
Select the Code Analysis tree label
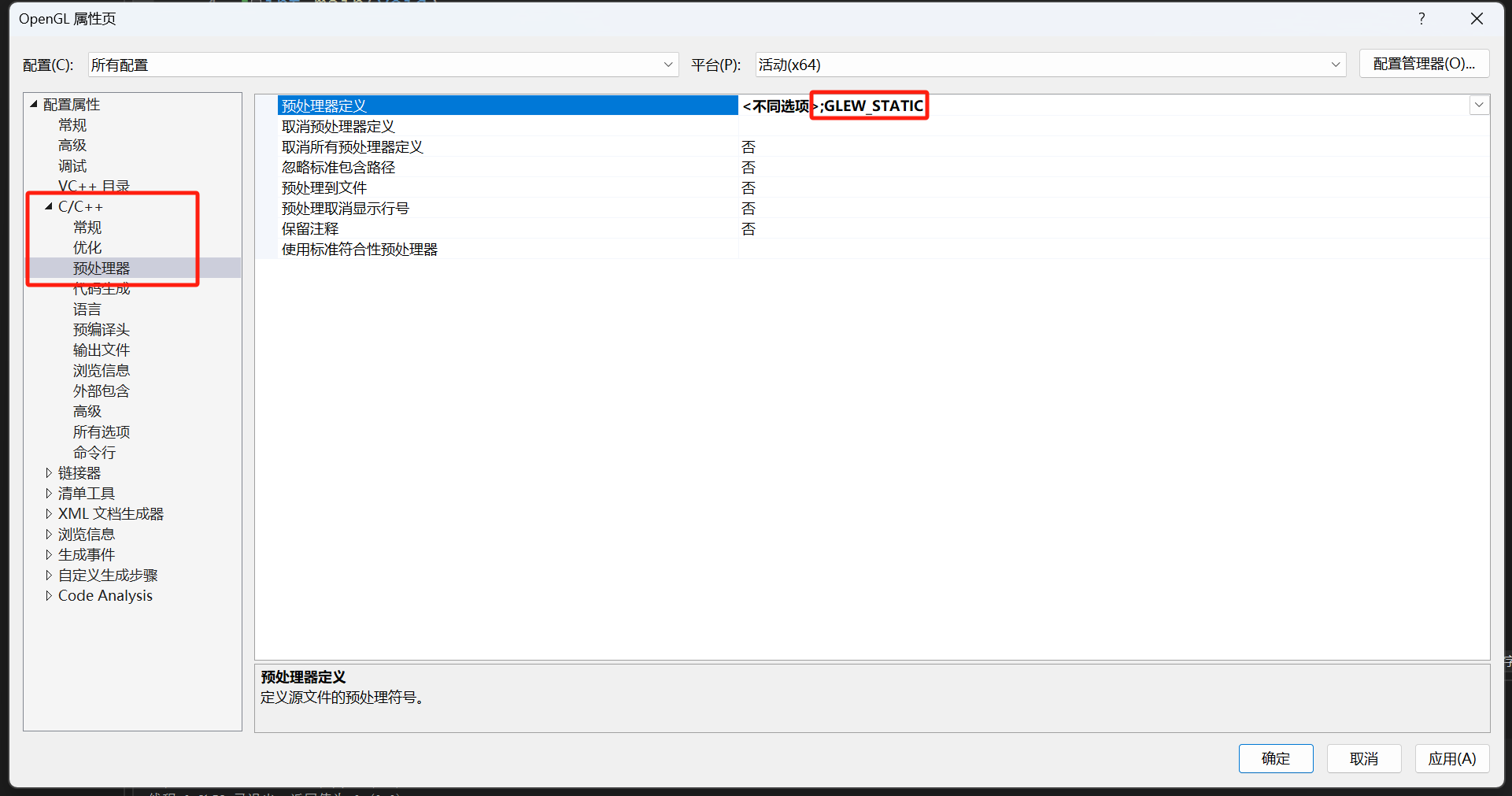click(105, 595)
